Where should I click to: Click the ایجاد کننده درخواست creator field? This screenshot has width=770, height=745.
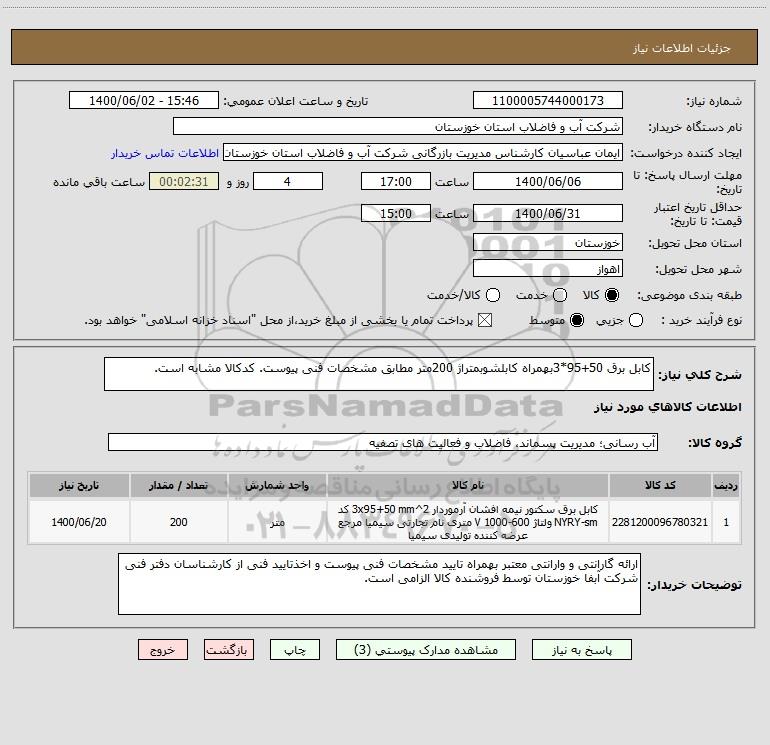click(423, 152)
